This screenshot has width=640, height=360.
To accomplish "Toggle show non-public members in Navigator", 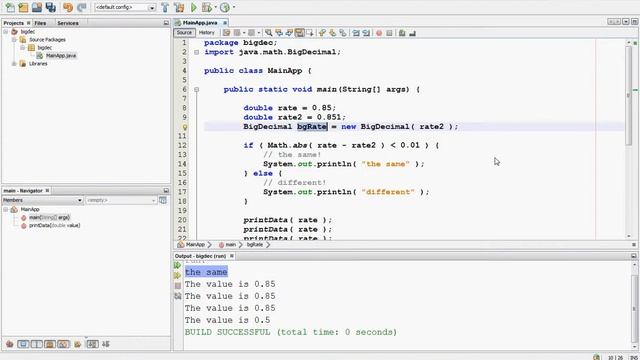I will (50, 344).
